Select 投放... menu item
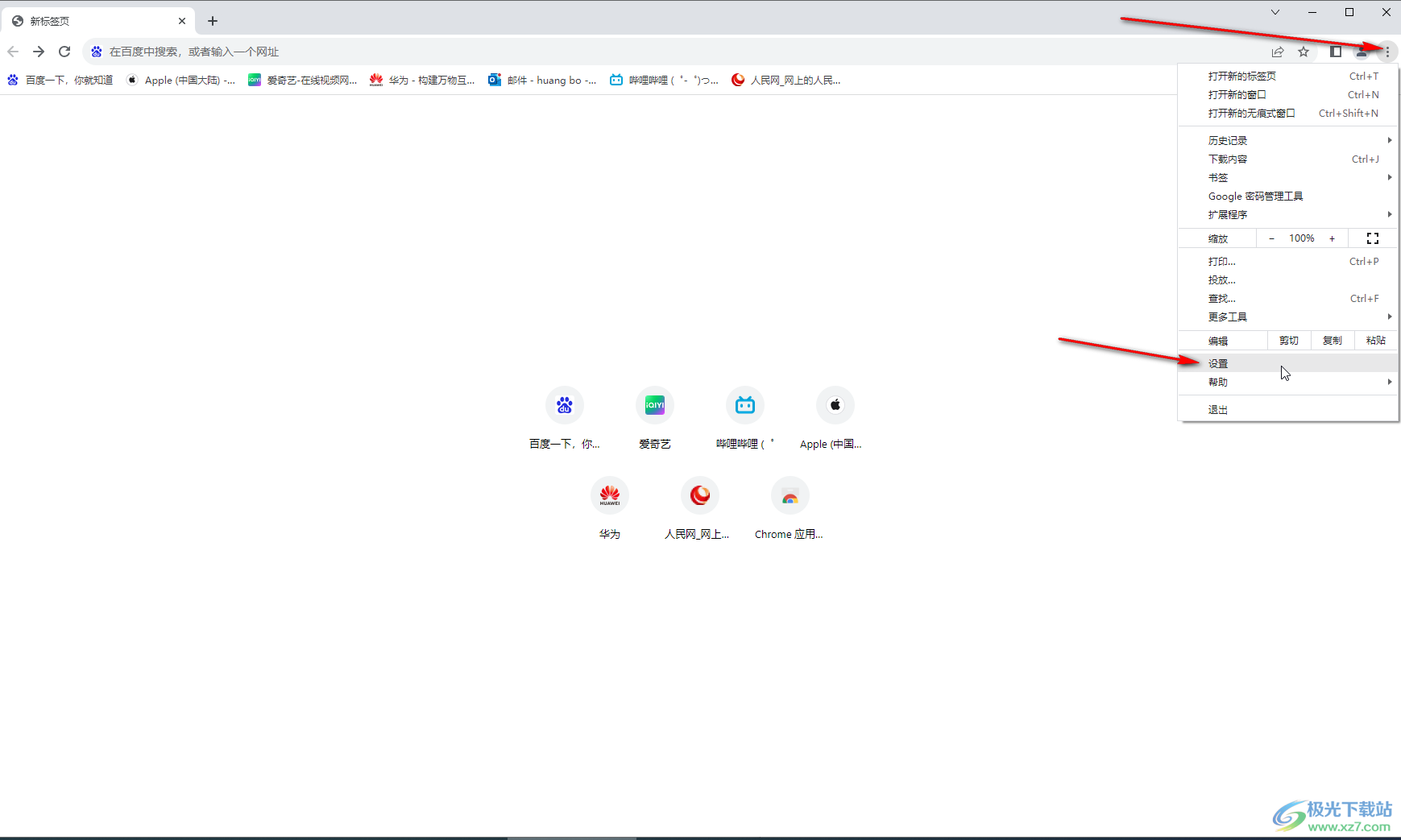 [1288, 279]
